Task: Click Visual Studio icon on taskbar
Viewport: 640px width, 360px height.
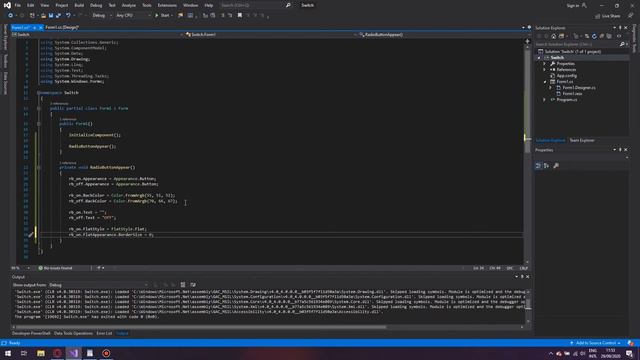Action: [73, 353]
